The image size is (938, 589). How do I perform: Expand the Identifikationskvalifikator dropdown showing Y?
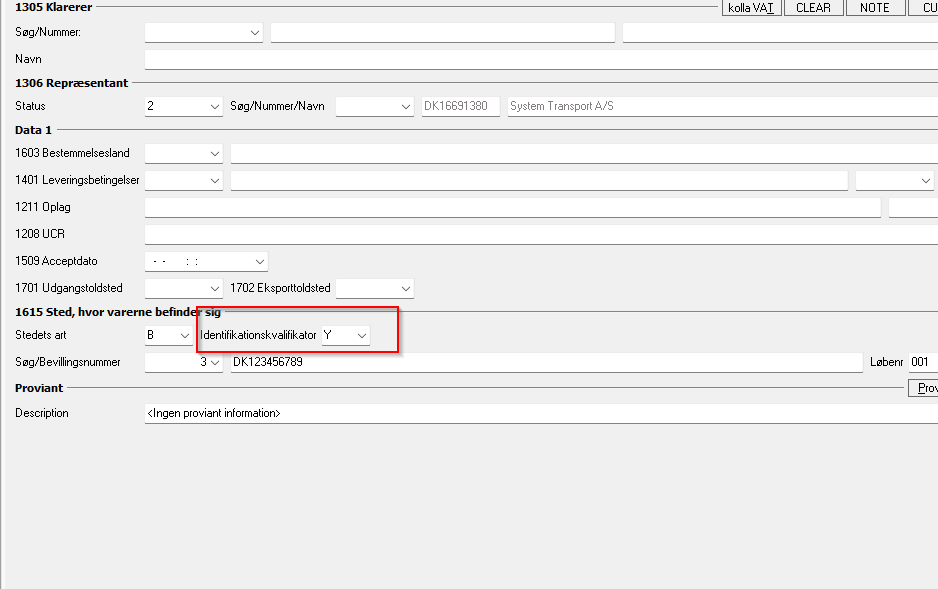(361, 336)
